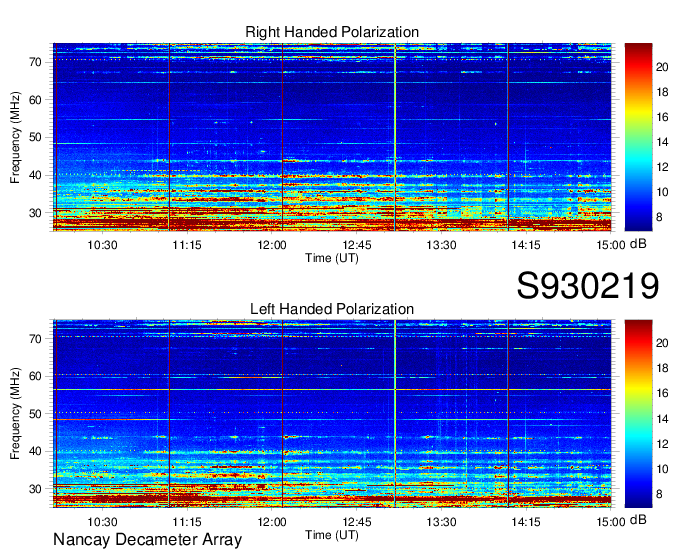Click the 10:30 time tick of Left Handed plot
The height and width of the screenshot is (552, 680).
point(102,522)
